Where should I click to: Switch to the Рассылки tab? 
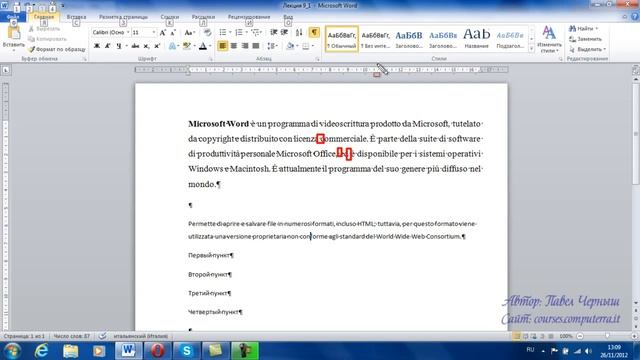tap(203, 17)
